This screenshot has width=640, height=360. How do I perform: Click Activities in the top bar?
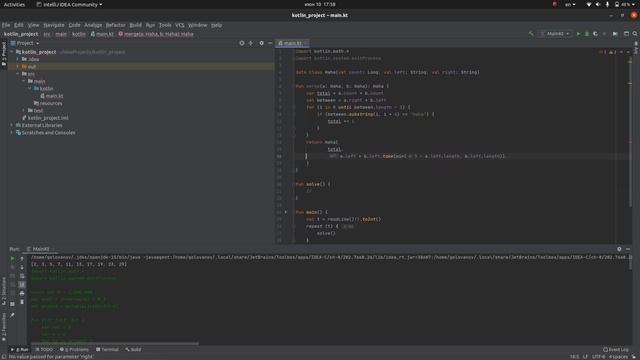click(14, 4)
